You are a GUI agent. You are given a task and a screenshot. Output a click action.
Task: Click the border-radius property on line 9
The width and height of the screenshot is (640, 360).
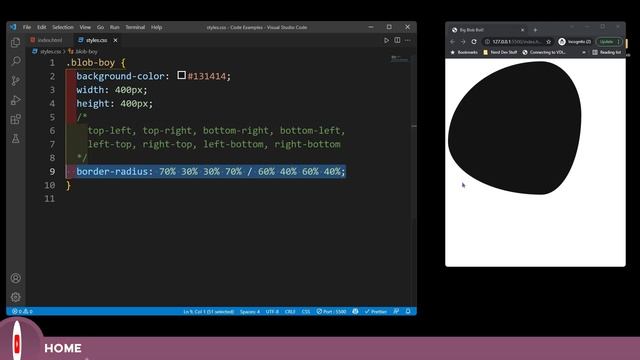tap(112, 171)
